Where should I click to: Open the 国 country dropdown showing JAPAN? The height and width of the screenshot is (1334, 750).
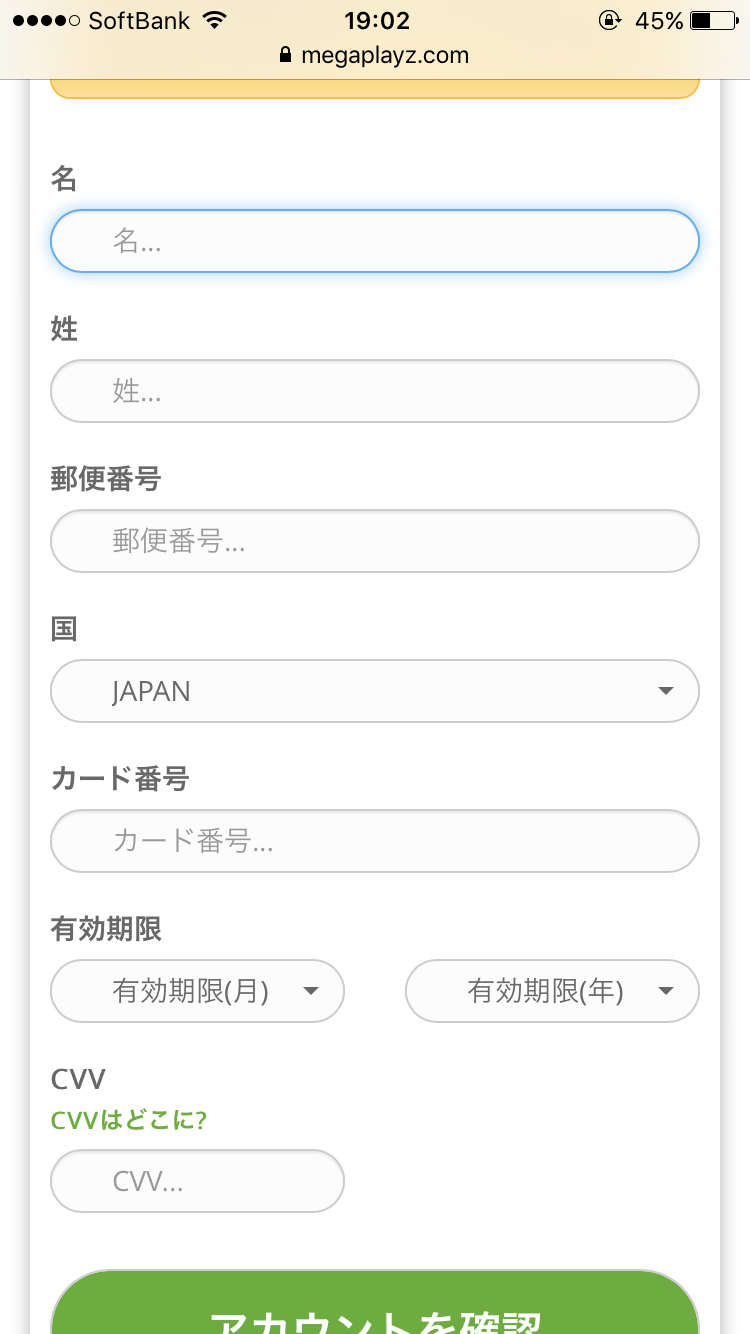pos(374,691)
